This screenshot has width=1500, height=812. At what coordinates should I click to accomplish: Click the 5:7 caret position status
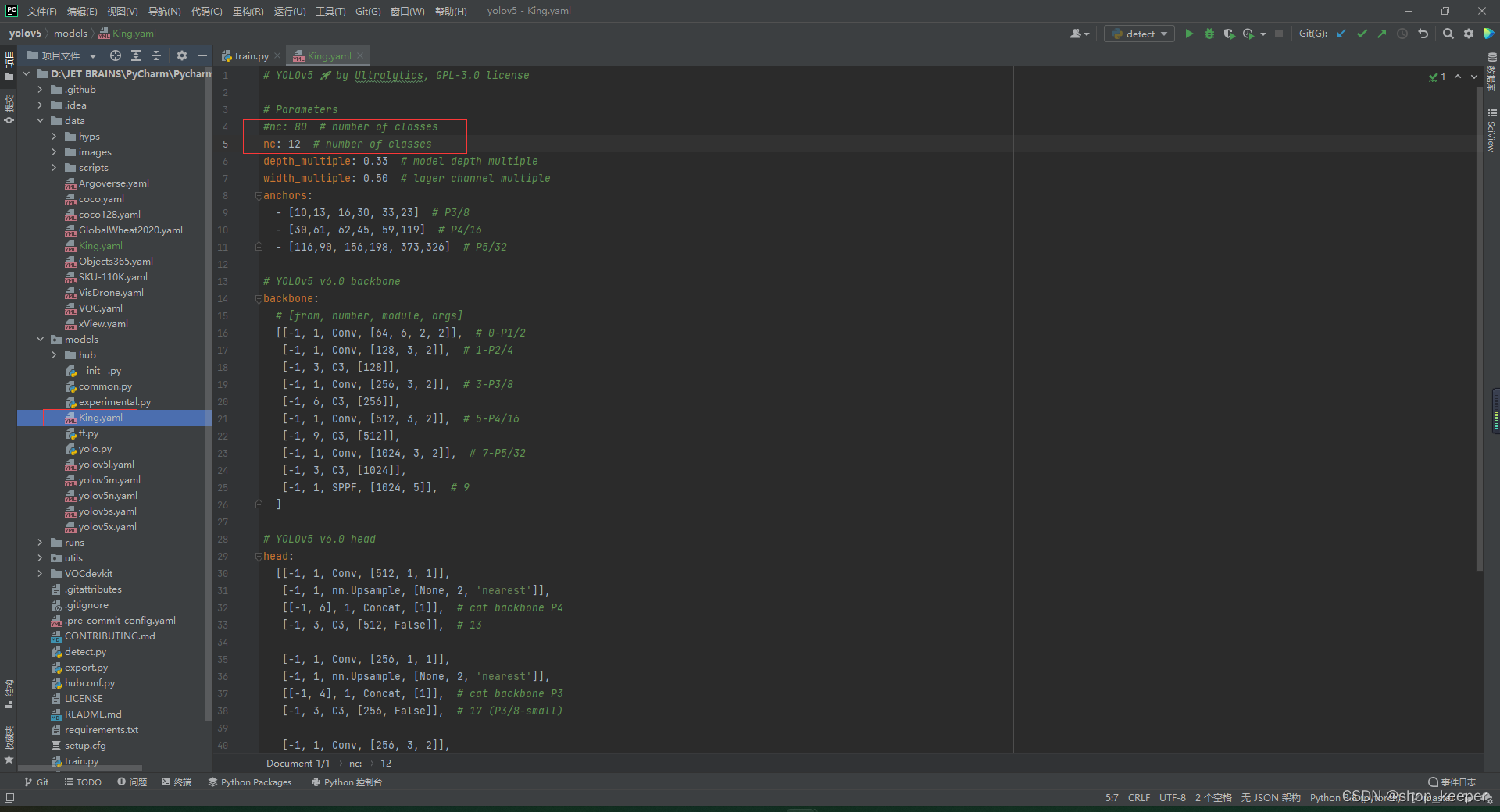pos(1112,797)
